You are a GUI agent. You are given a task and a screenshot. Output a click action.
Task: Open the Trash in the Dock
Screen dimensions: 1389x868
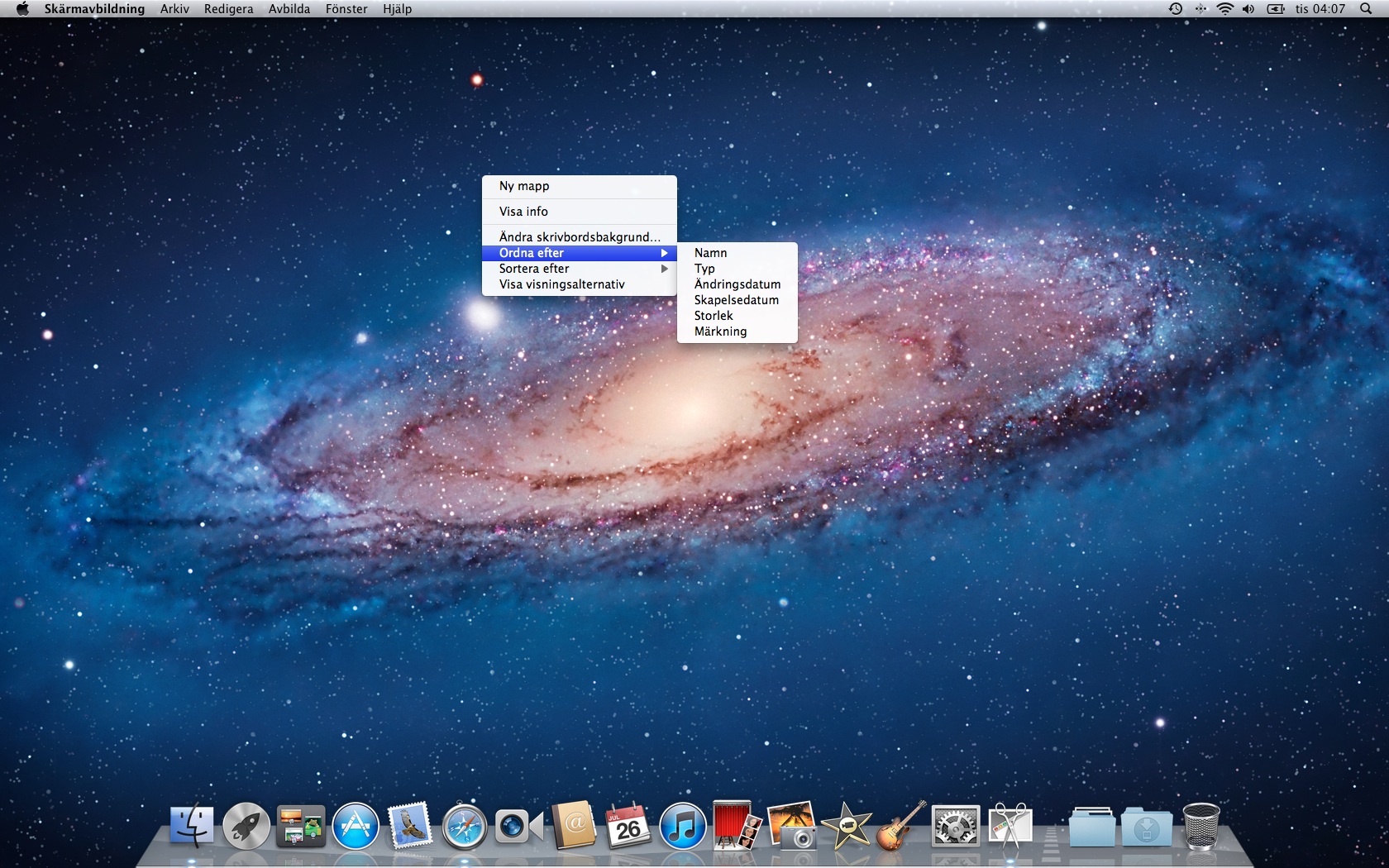pyautogui.click(x=1201, y=826)
